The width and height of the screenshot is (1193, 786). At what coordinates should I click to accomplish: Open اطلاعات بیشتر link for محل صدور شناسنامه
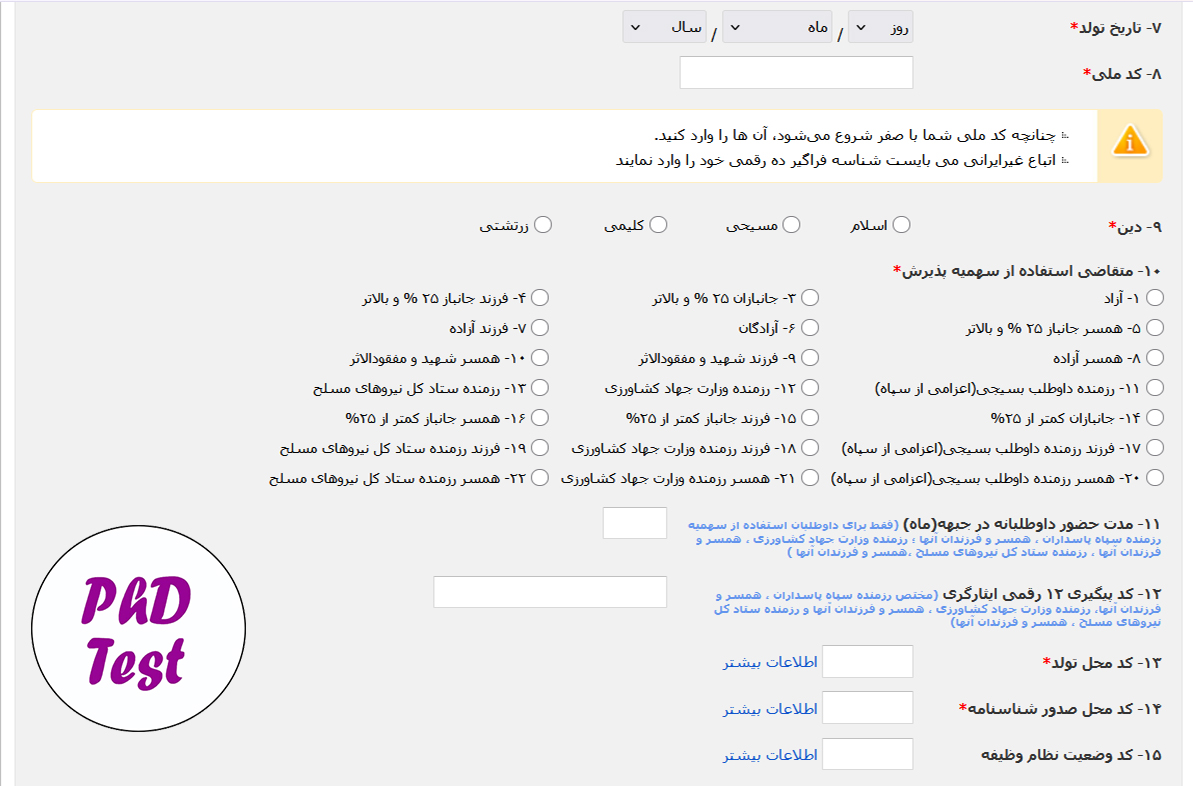pos(770,708)
